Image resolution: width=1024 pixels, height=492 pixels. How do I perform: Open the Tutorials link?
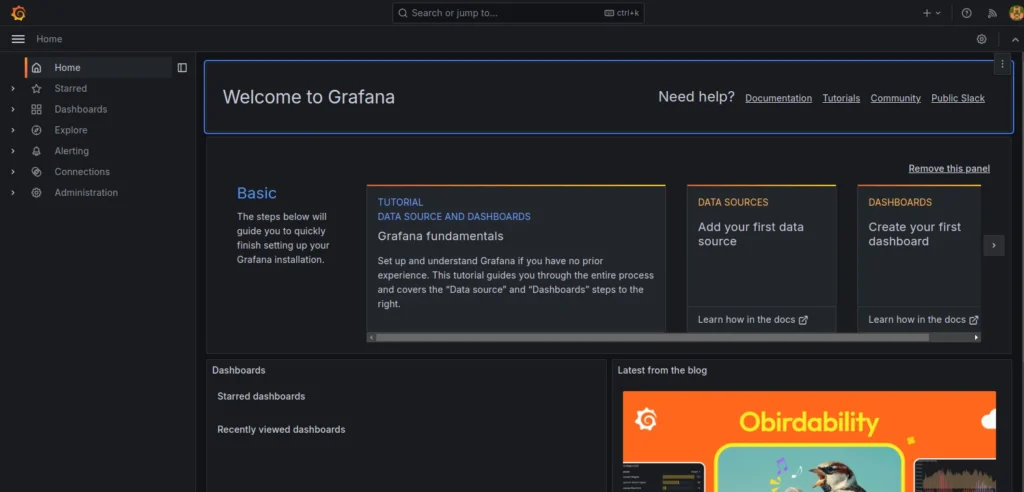(x=841, y=98)
